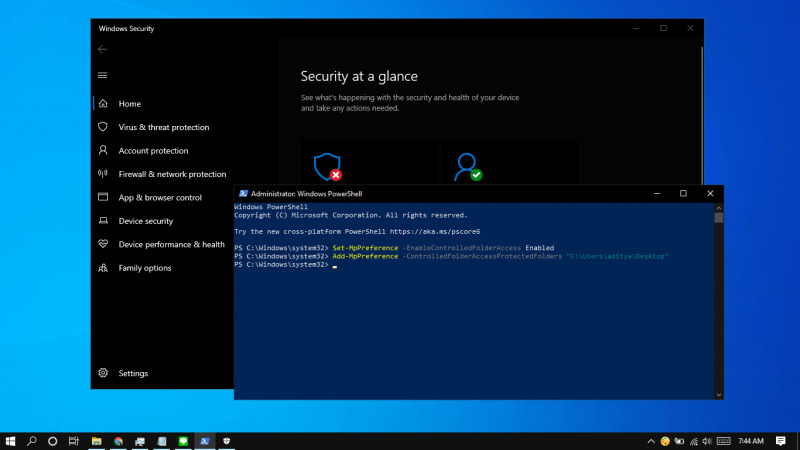Click the -EnableControlledFolderAccess parameter text
Image resolution: width=800 pixels, height=450 pixels.
coord(462,248)
